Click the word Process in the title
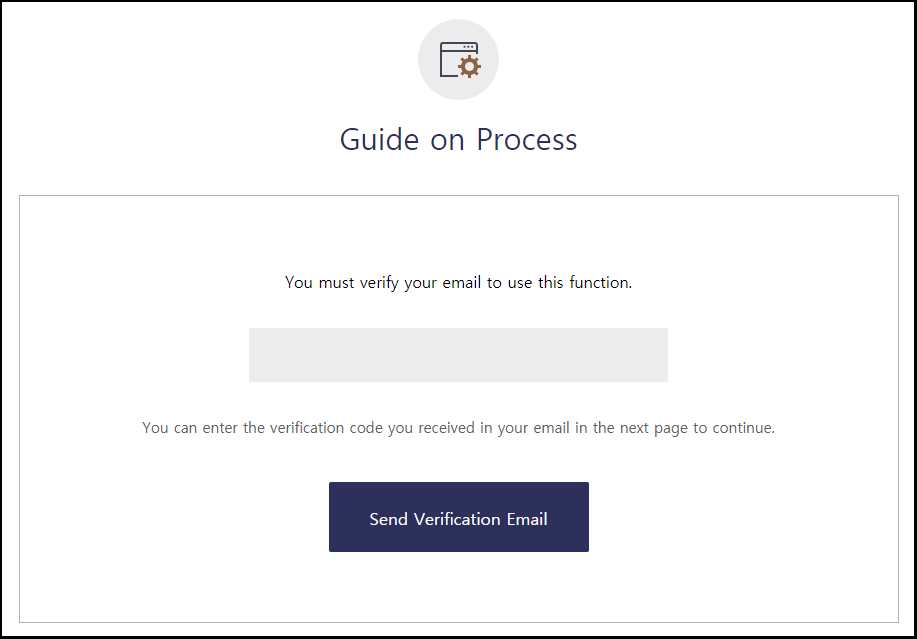917x639 pixels. click(x=527, y=140)
